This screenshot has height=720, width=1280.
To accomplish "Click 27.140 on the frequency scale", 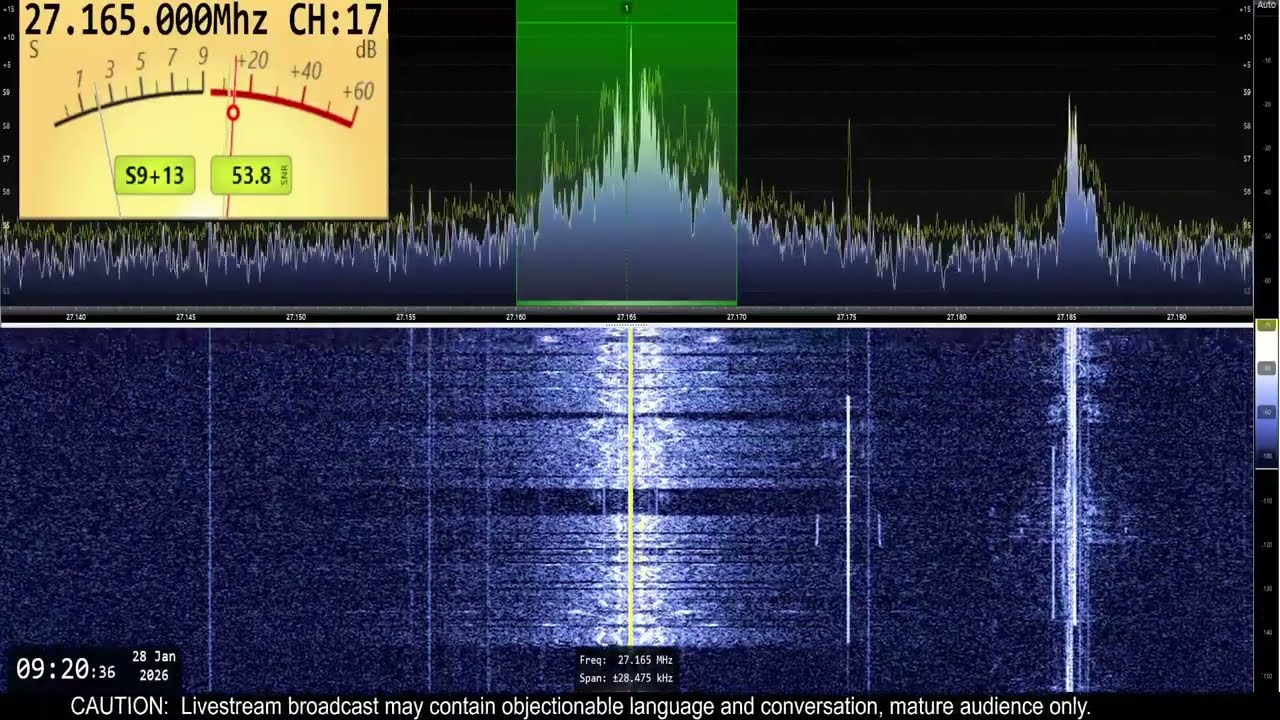I will (x=75, y=317).
